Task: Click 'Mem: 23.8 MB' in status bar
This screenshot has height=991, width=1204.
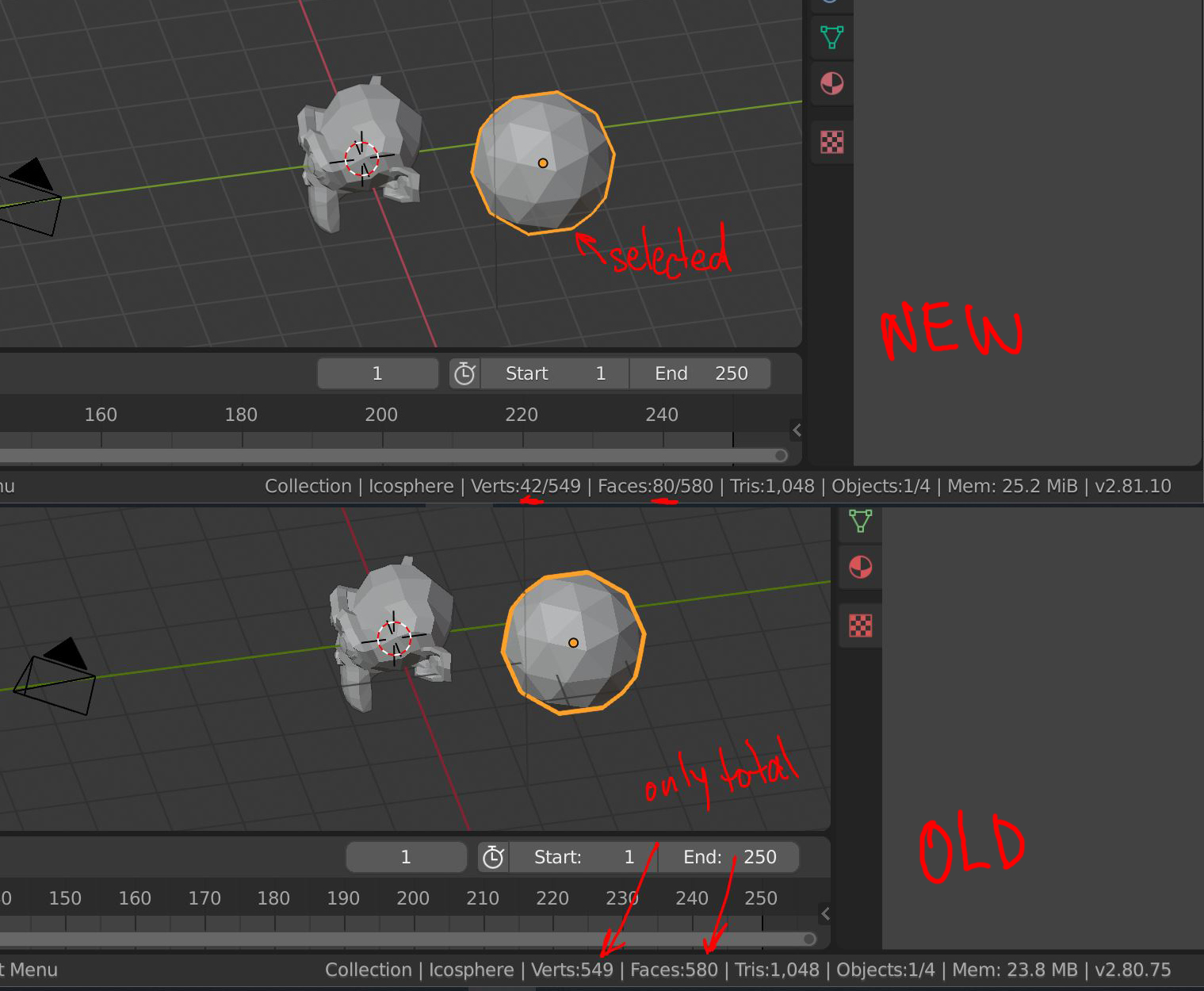Action: pyautogui.click(x=1015, y=970)
